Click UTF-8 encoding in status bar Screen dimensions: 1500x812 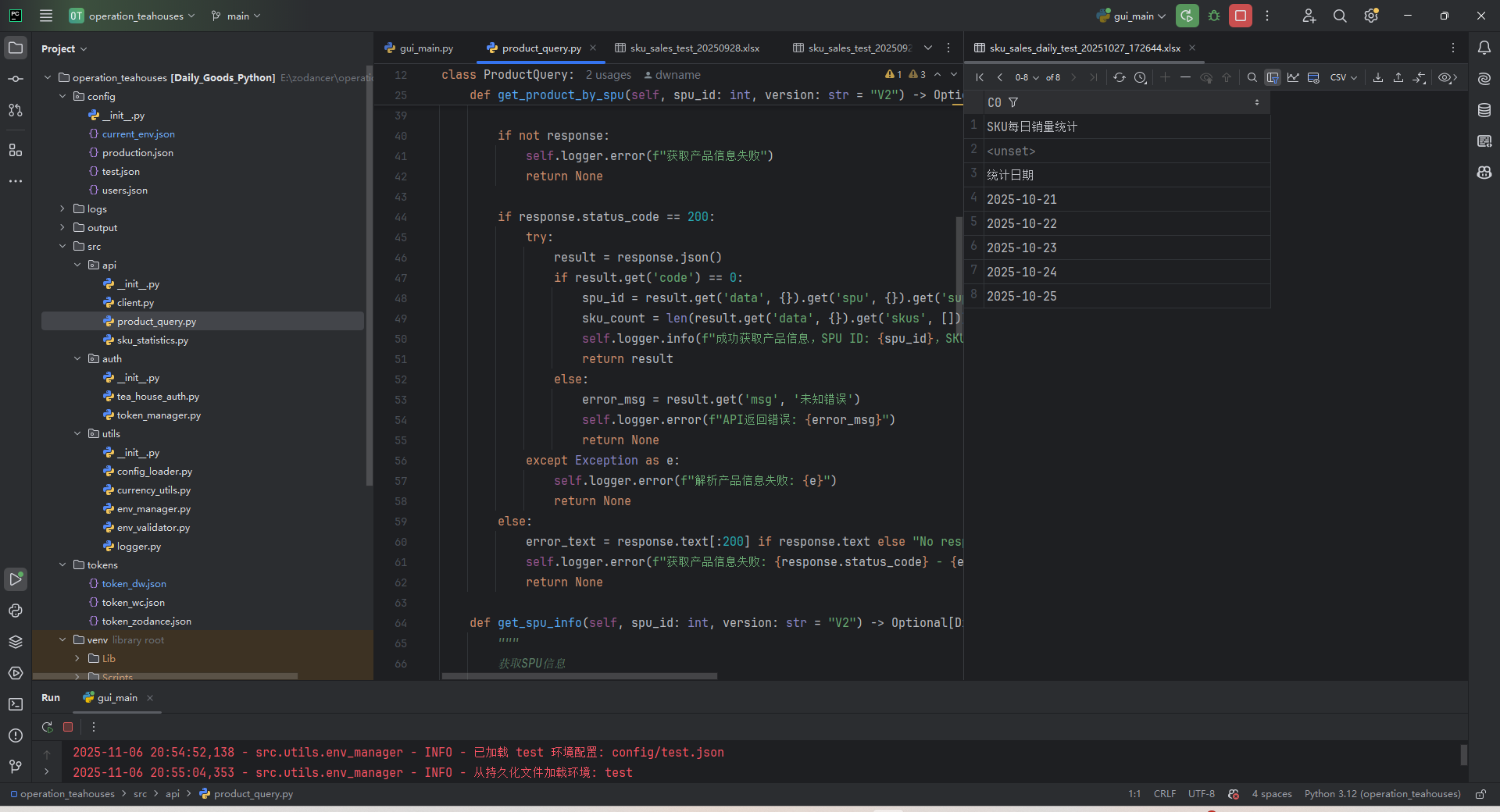click(1202, 794)
